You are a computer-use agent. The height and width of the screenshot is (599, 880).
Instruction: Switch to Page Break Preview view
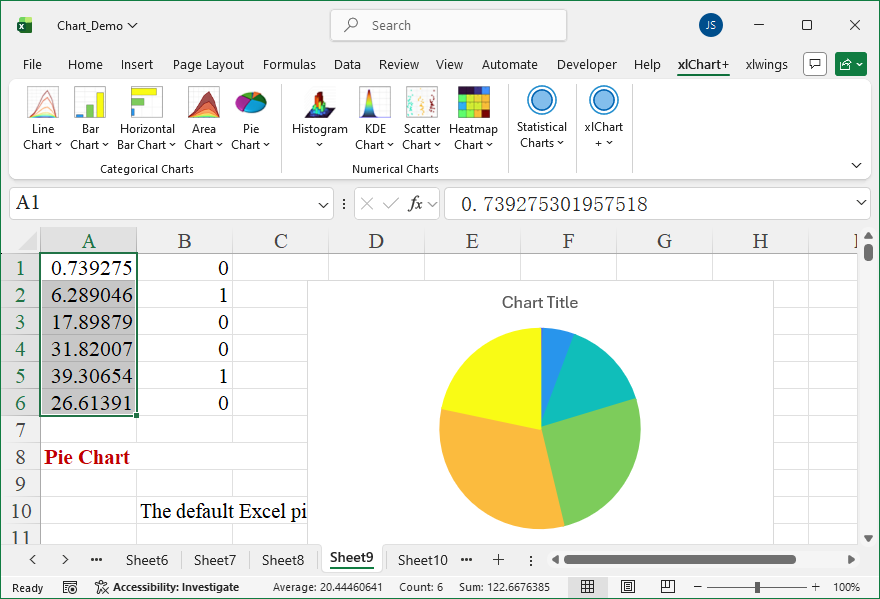667,587
